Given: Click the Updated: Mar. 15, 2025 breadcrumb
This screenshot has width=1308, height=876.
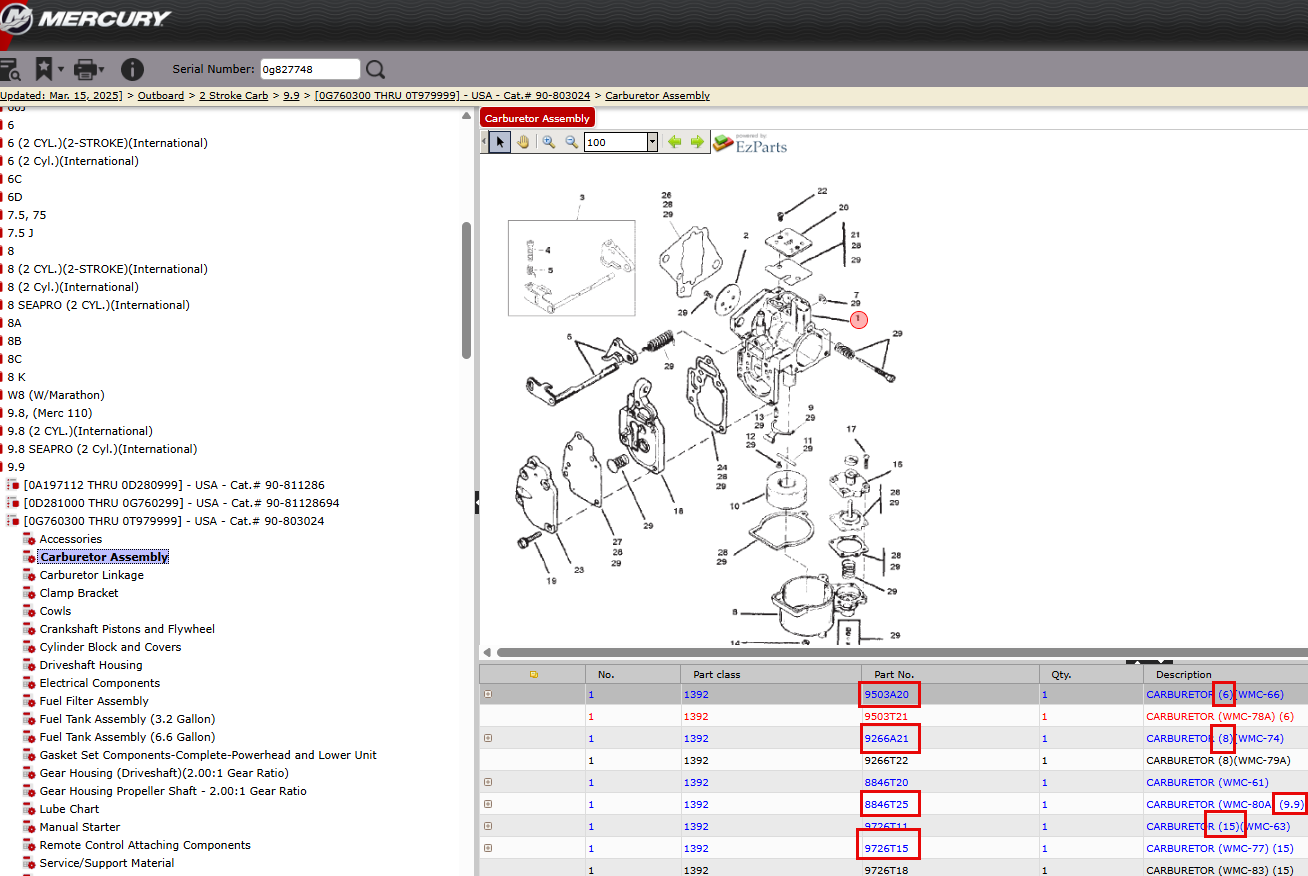Looking at the screenshot, I should click(61, 96).
